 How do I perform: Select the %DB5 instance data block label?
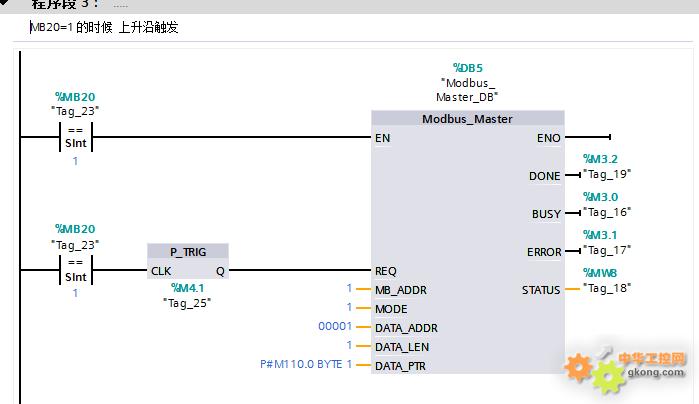pos(467,66)
